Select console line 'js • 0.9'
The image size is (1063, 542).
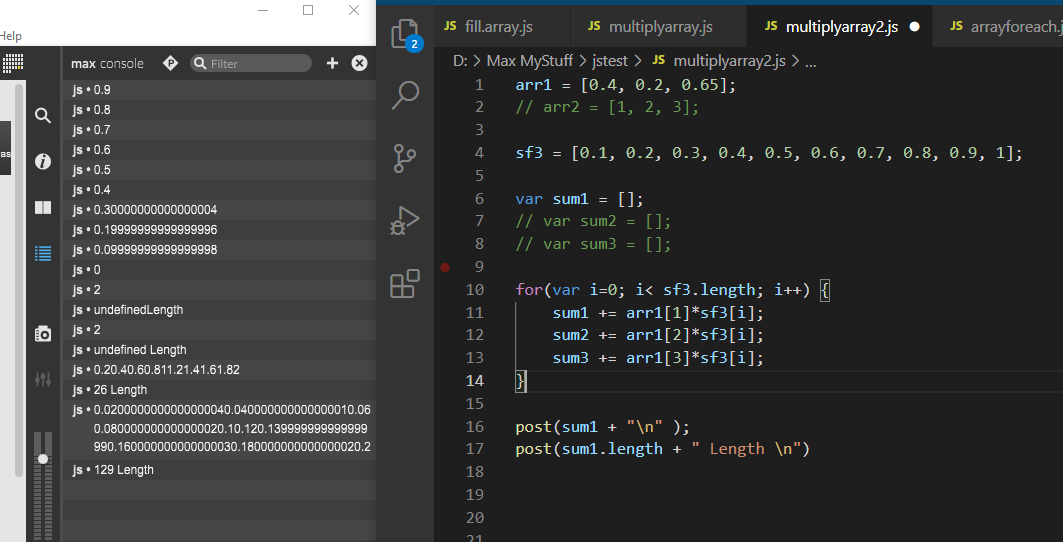pos(219,90)
